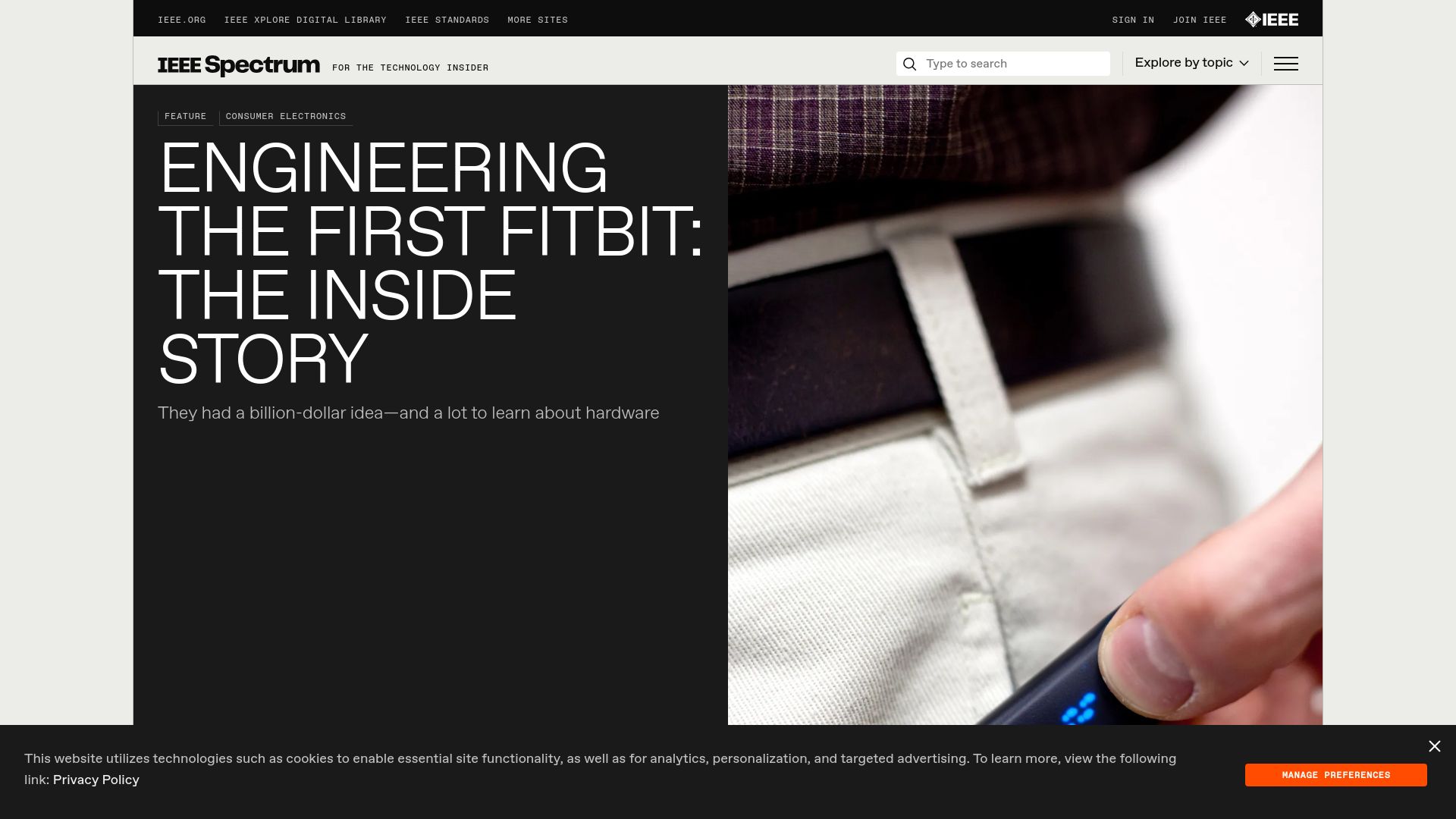The image size is (1456, 819).
Task: Expand the More Sites menu
Action: 538,20
